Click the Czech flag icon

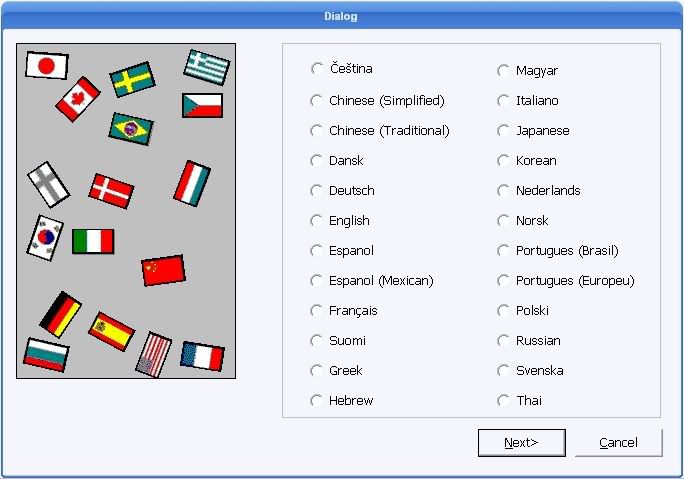click(202, 105)
